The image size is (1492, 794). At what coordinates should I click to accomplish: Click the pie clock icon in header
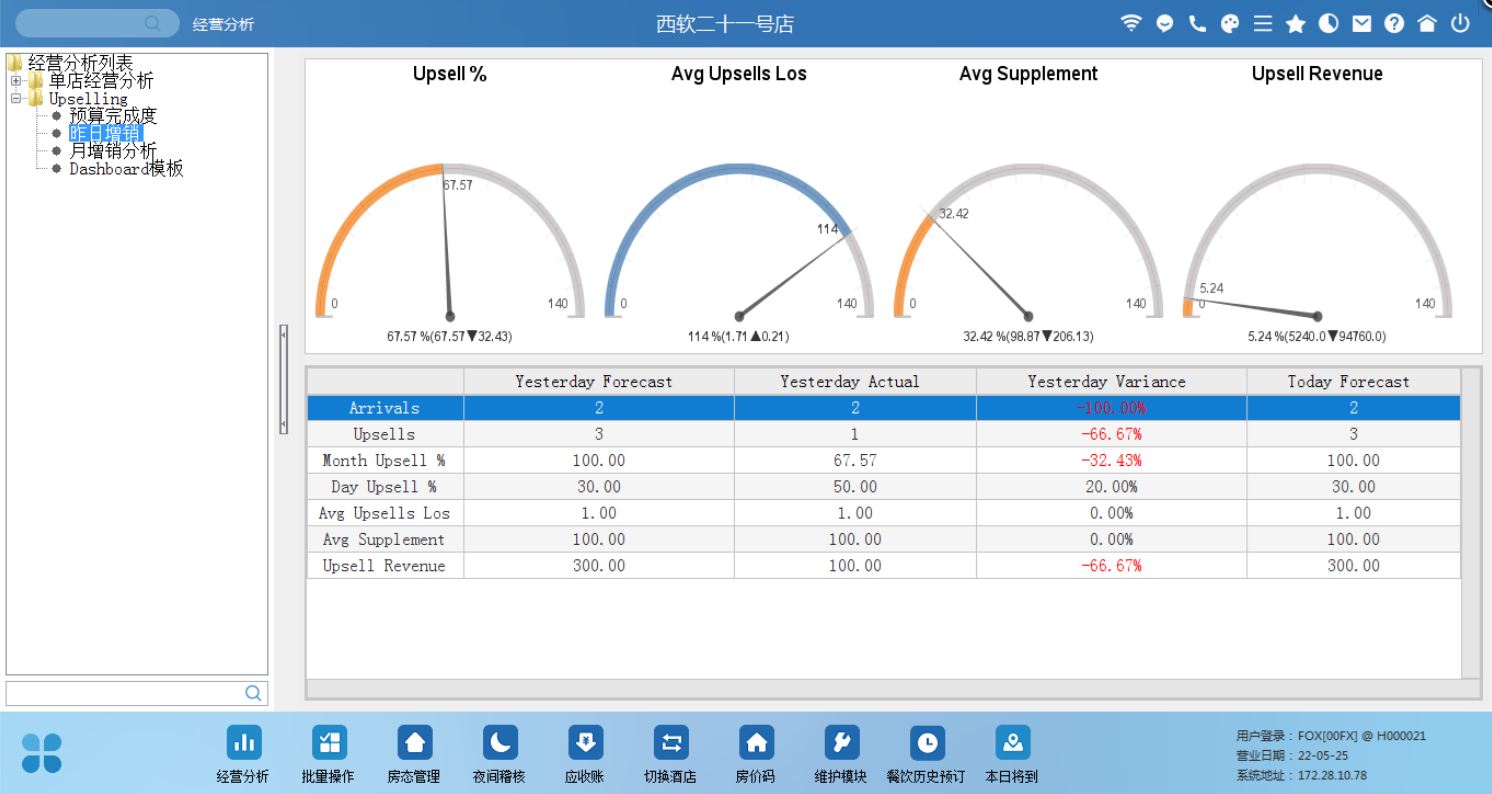click(x=1328, y=23)
